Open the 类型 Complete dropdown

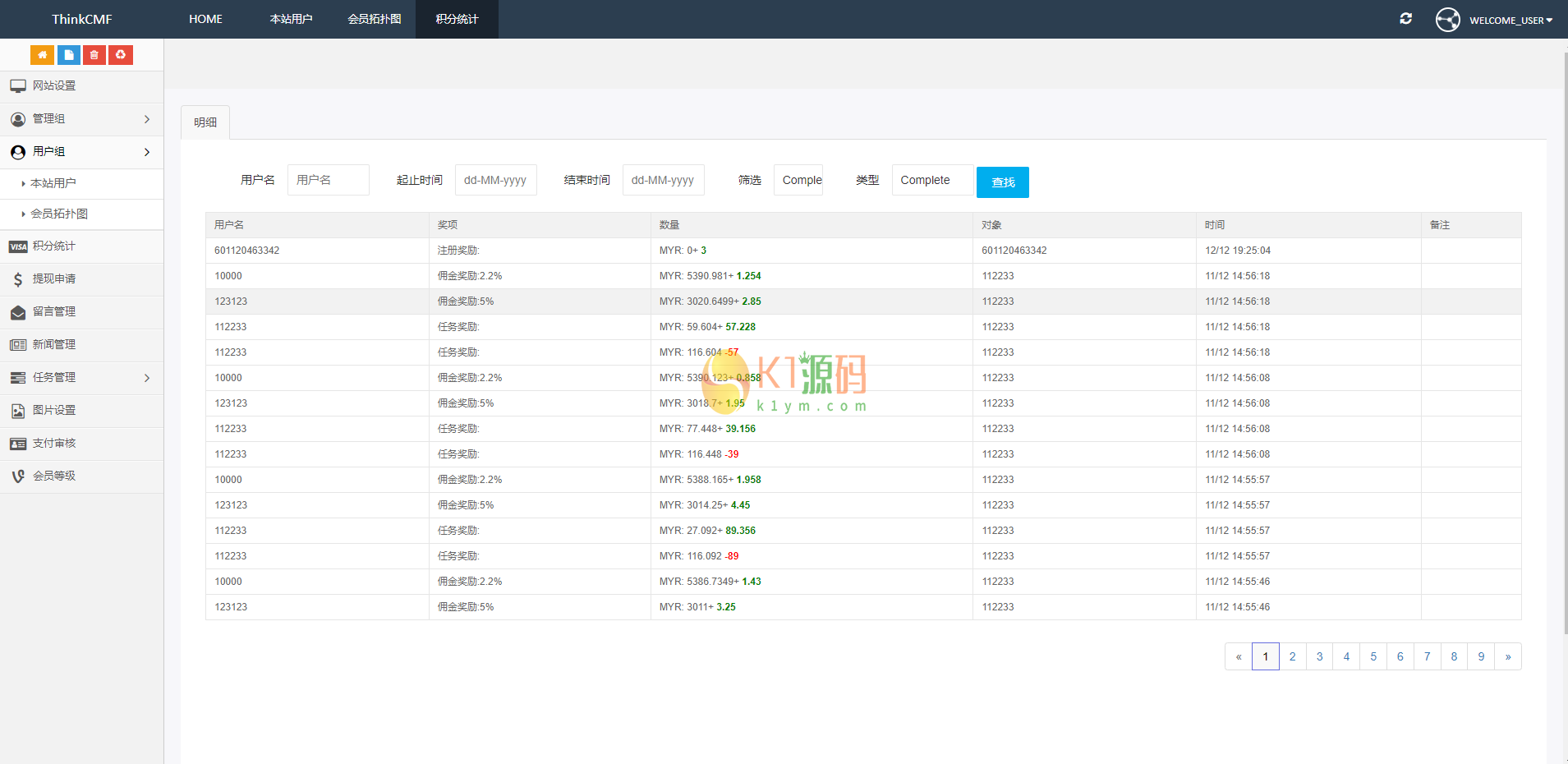click(x=932, y=181)
